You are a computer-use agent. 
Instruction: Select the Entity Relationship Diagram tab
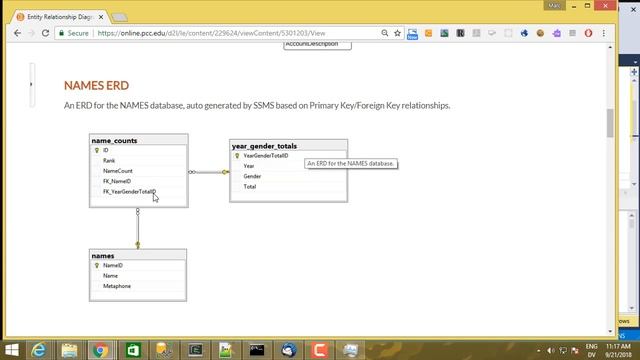coord(59,17)
